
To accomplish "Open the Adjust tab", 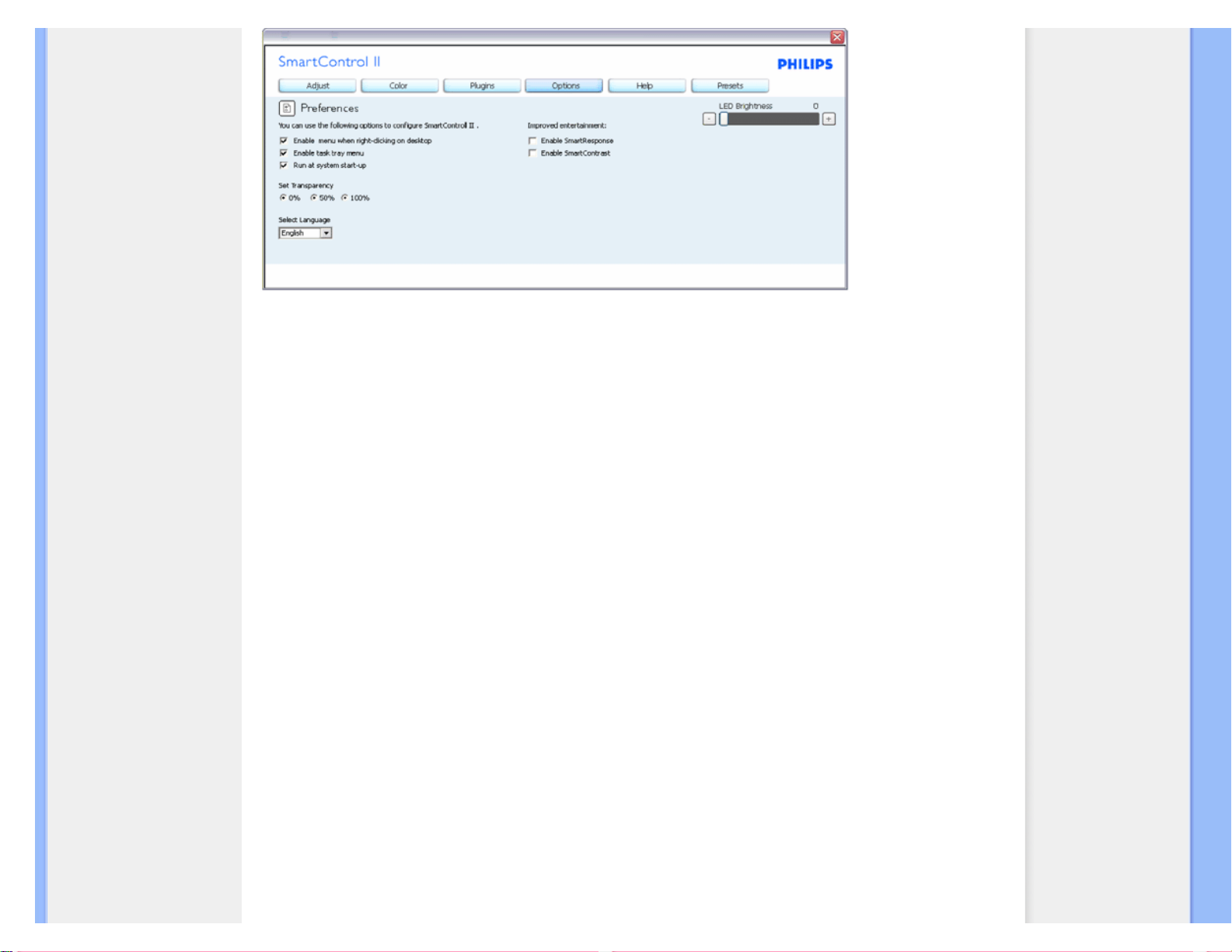I will click(317, 85).
